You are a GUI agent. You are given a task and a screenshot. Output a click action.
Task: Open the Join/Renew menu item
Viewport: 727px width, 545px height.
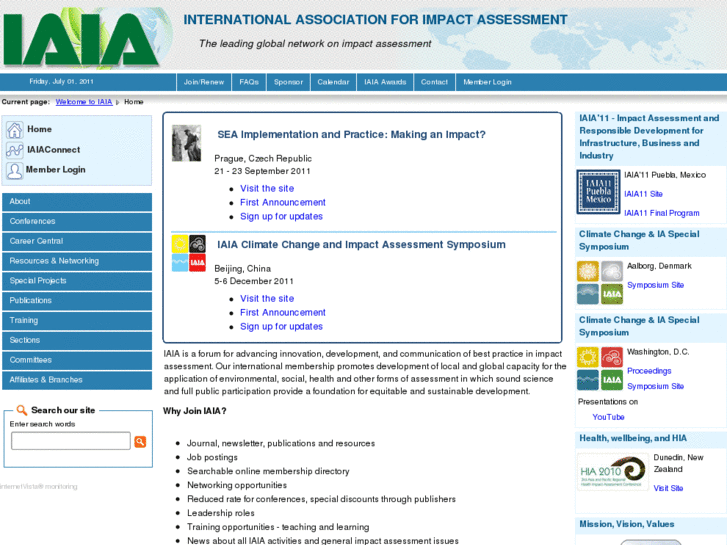204,82
